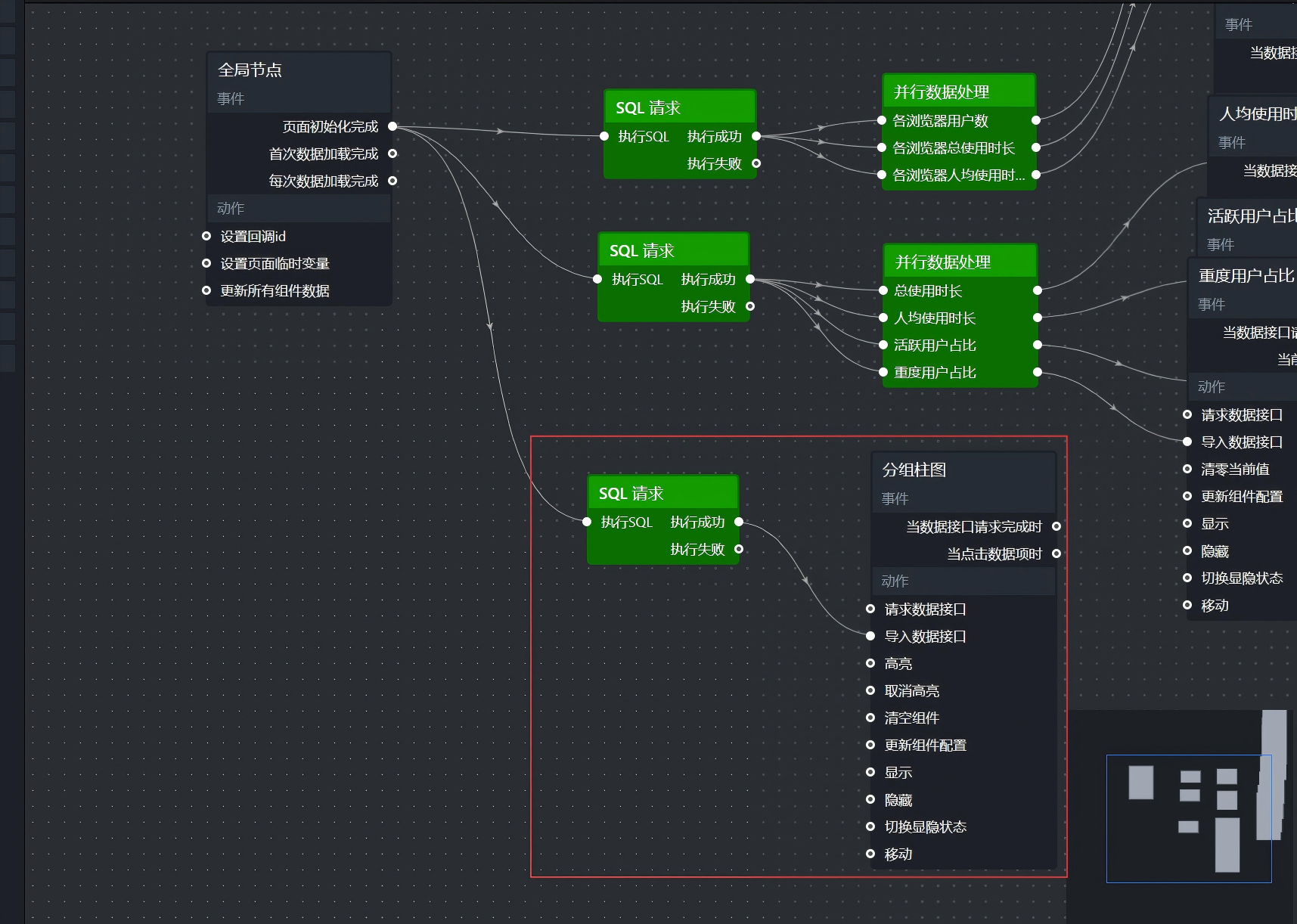
Task: Select the topmost SQL 请求 node header
Action: pyautogui.click(x=680, y=107)
